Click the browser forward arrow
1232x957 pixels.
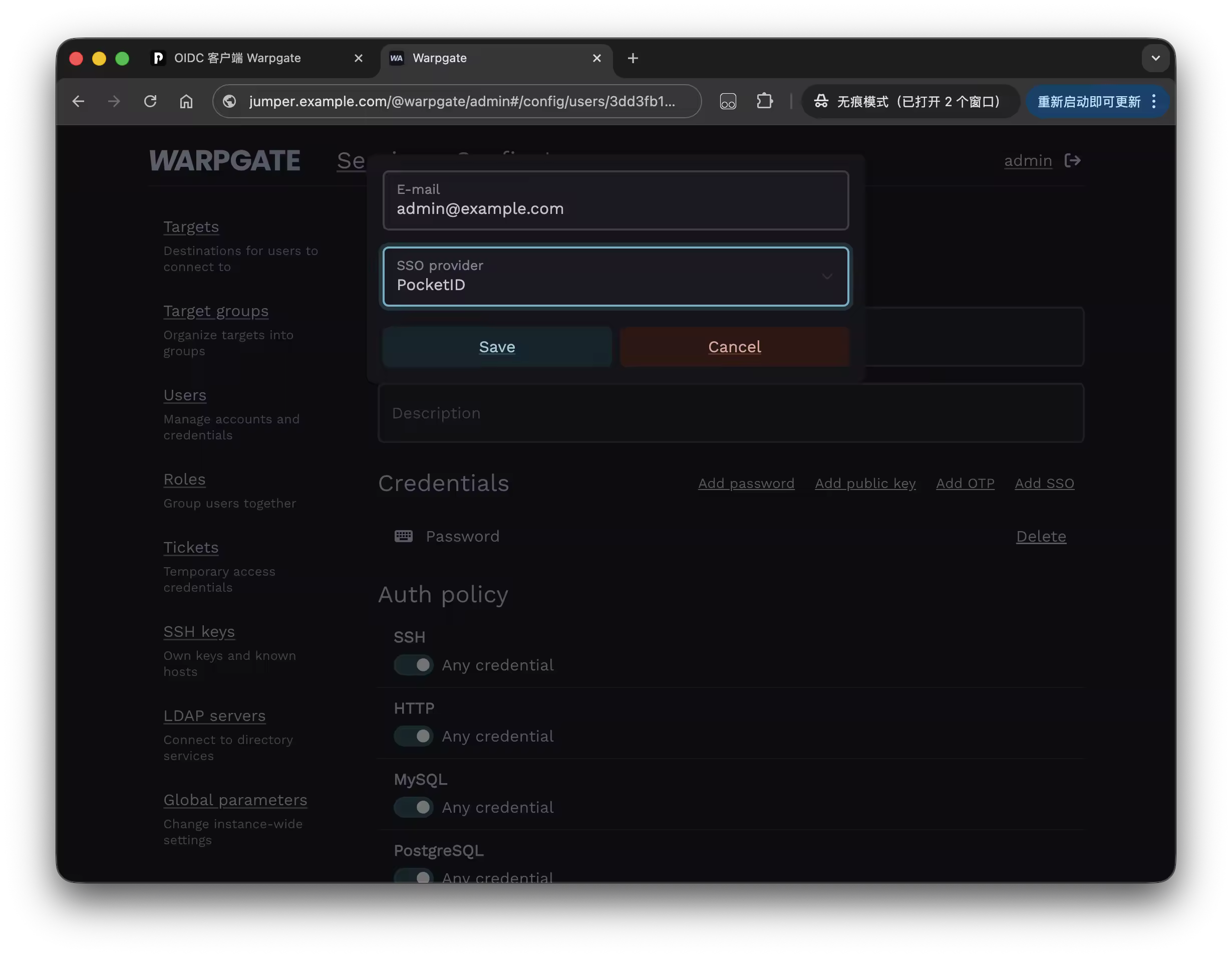click(x=115, y=102)
